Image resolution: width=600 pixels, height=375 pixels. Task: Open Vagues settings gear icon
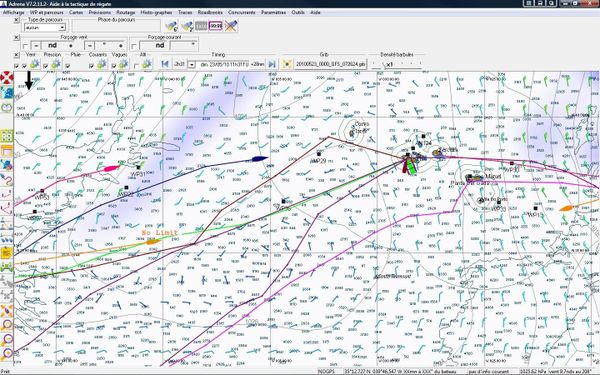tap(123, 64)
